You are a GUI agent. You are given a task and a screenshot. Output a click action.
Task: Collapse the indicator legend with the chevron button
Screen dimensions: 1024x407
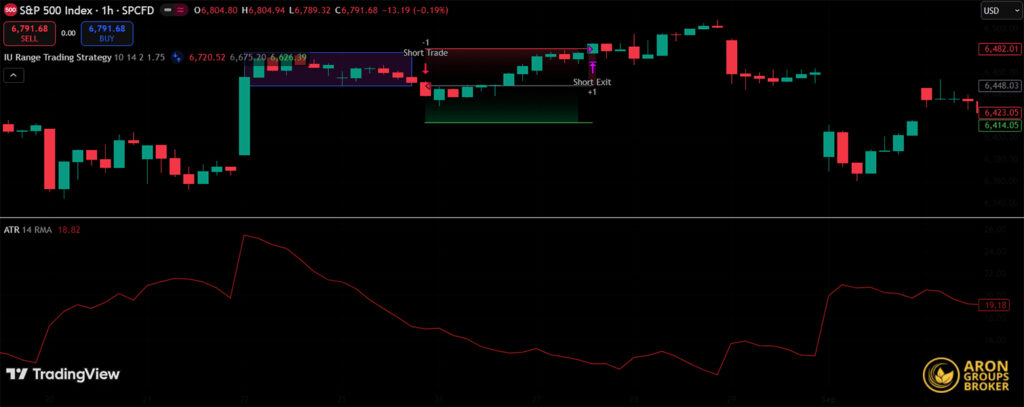pos(12,77)
